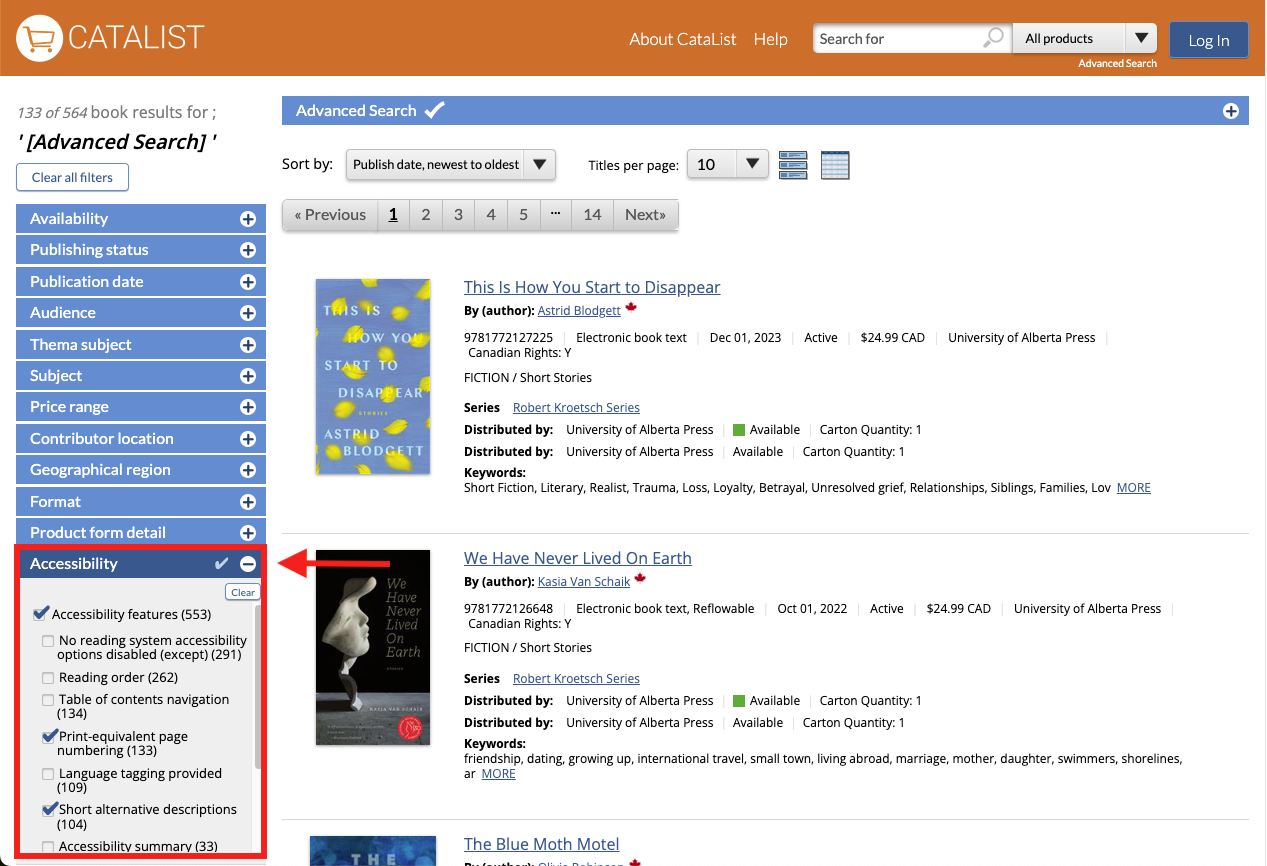The height and width of the screenshot is (866, 1267).
Task: Open The Blue Moth Motel title link
Action: click(x=542, y=844)
